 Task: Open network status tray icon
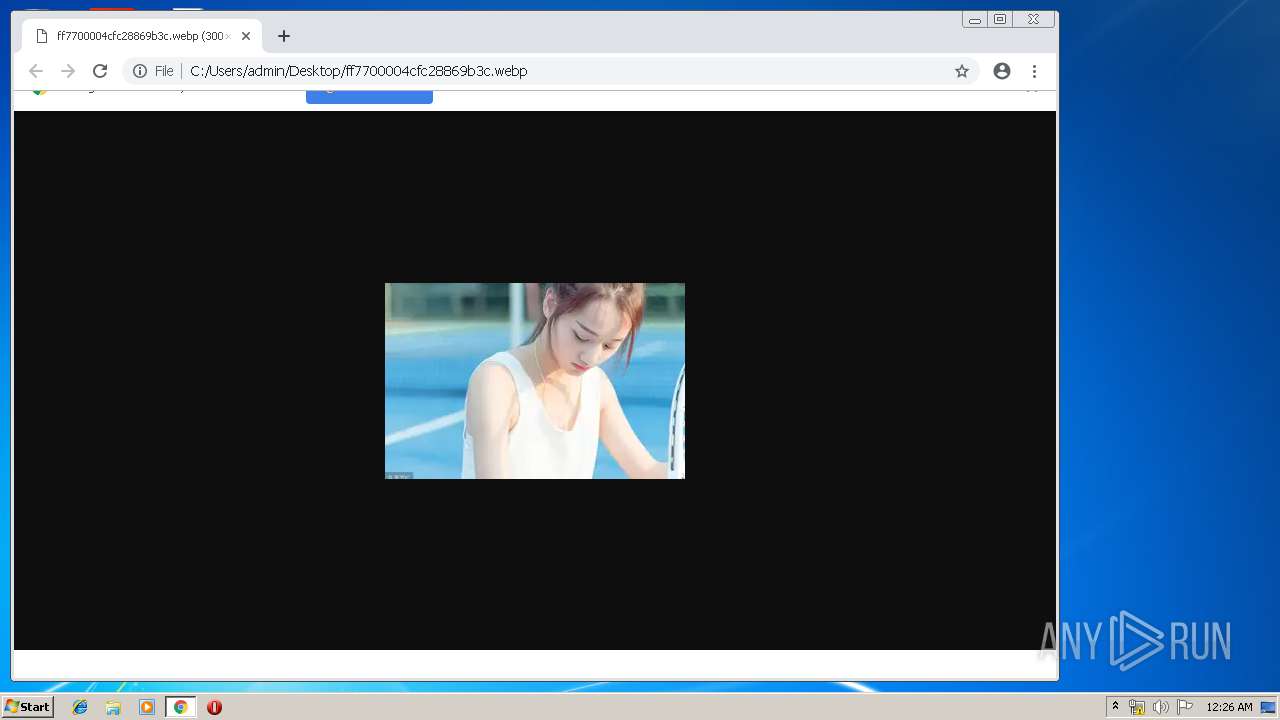point(1137,707)
